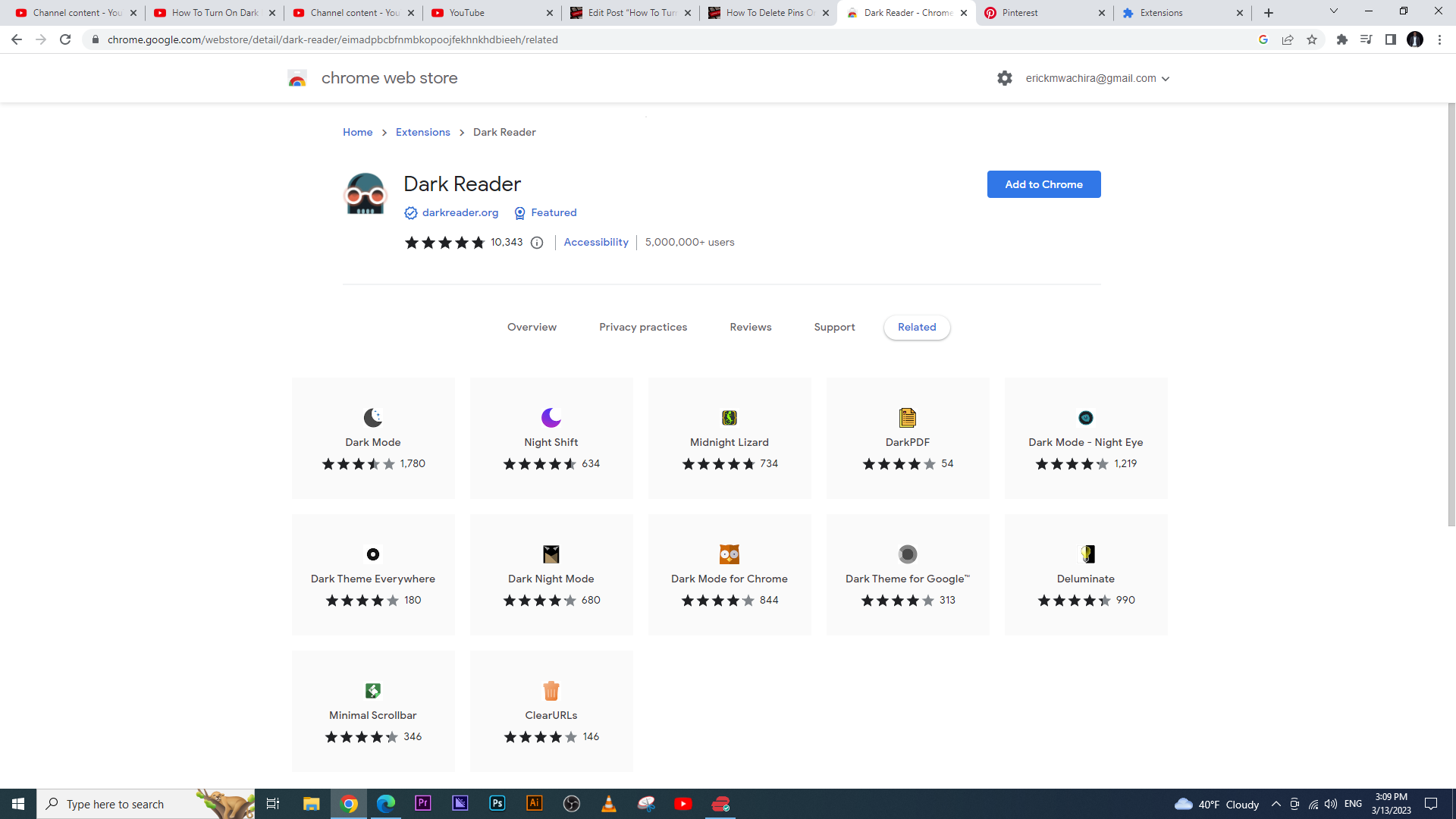The width and height of the screenshot is (1456, 819).
Task: Open the darkreader.org publisher link
Action: pos(460,213)
